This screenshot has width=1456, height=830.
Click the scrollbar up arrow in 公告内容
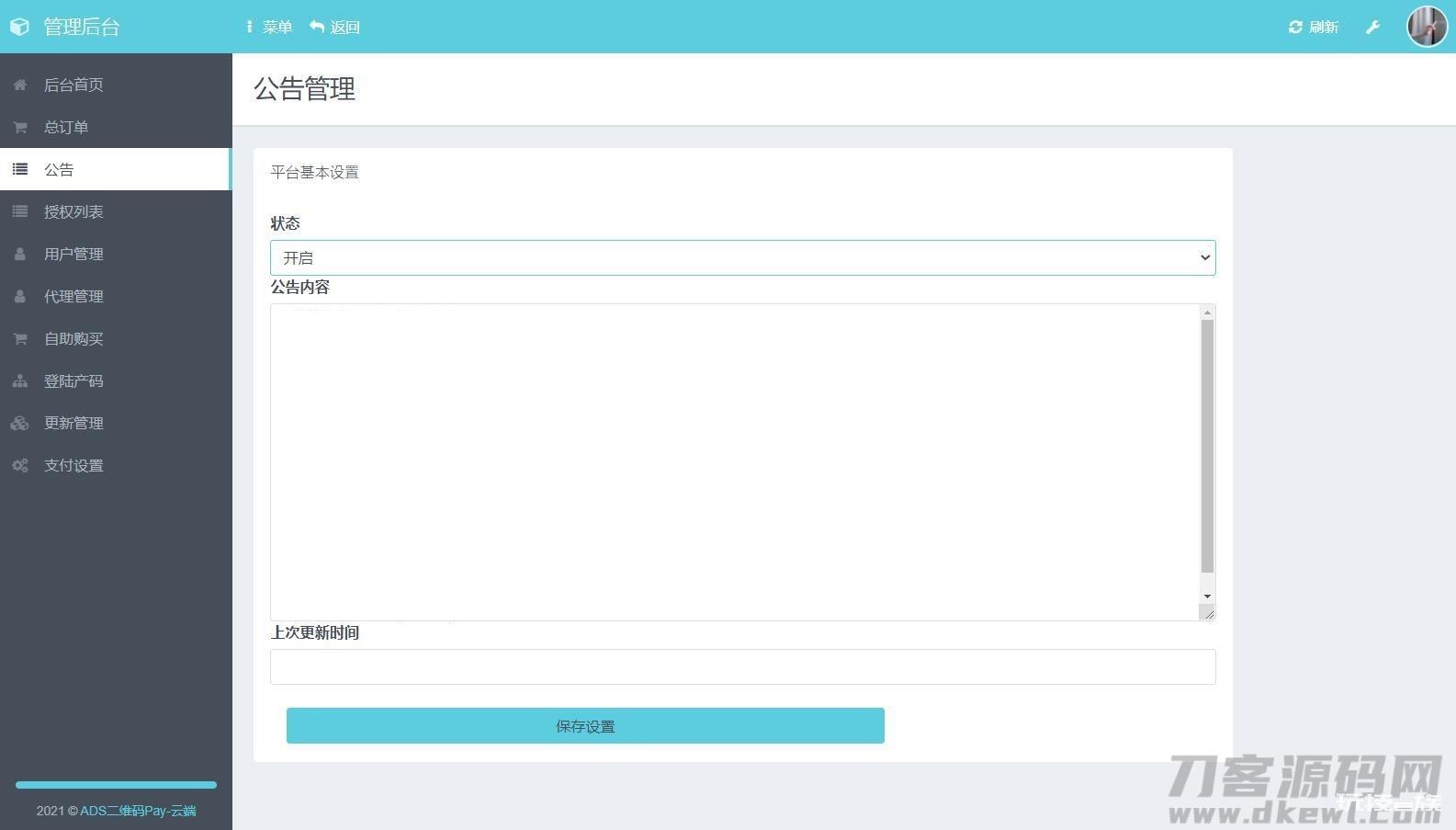point(1207,313)
